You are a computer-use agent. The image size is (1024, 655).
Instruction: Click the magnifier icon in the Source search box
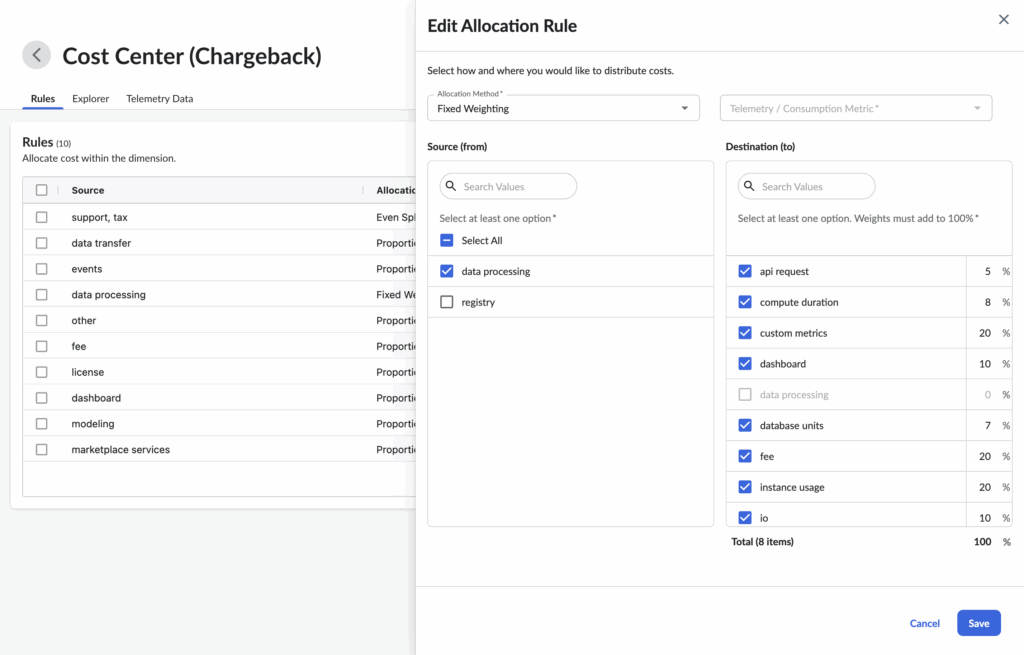pos(454,186)
